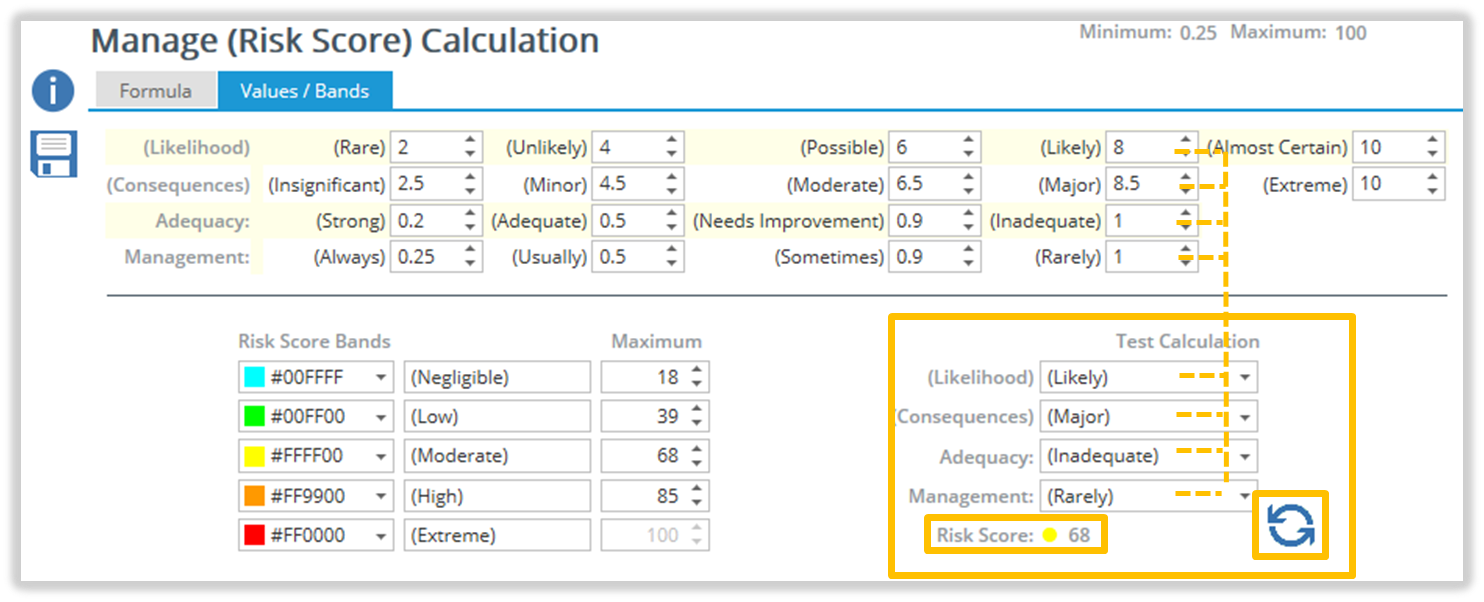The image size is (1484, 602).
Task: Open the #00FFFF color dropdown
Action: (382, 377)
